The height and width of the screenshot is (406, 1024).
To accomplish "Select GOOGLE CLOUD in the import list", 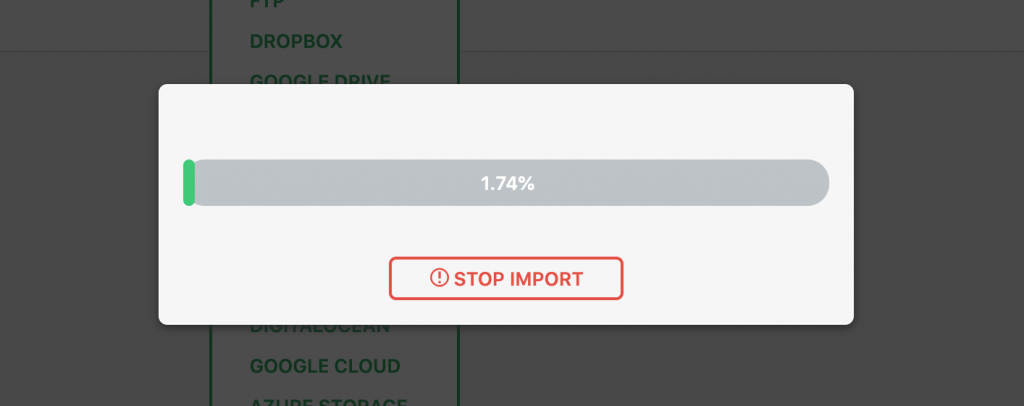I will point(325,366).
